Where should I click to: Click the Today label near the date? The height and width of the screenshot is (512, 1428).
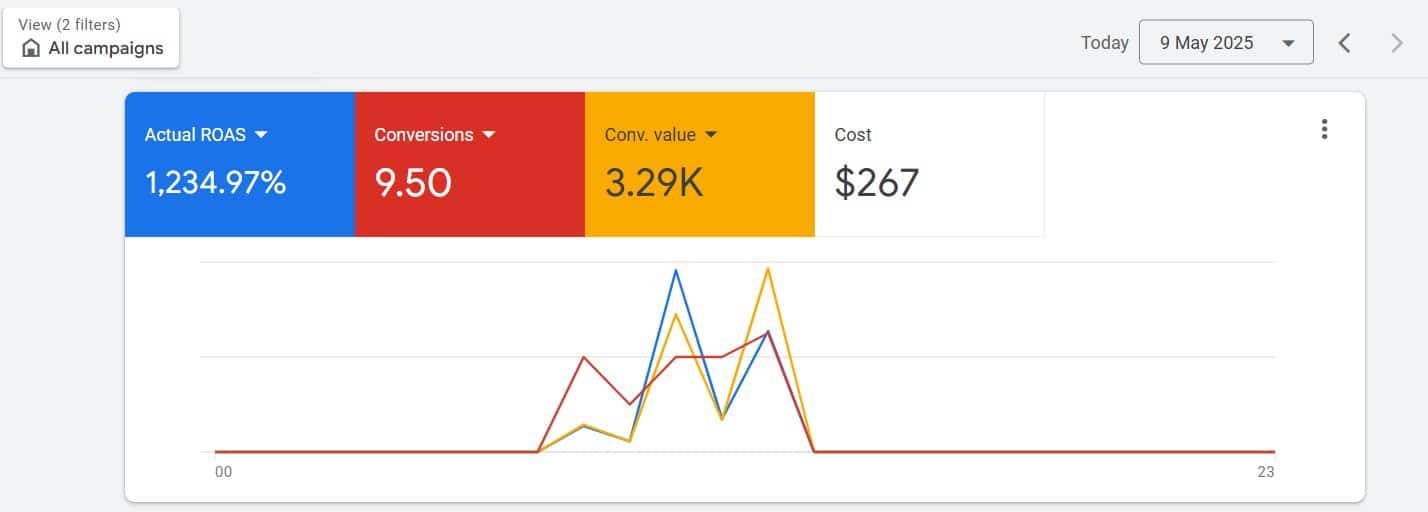click(x=1104, y=43)
